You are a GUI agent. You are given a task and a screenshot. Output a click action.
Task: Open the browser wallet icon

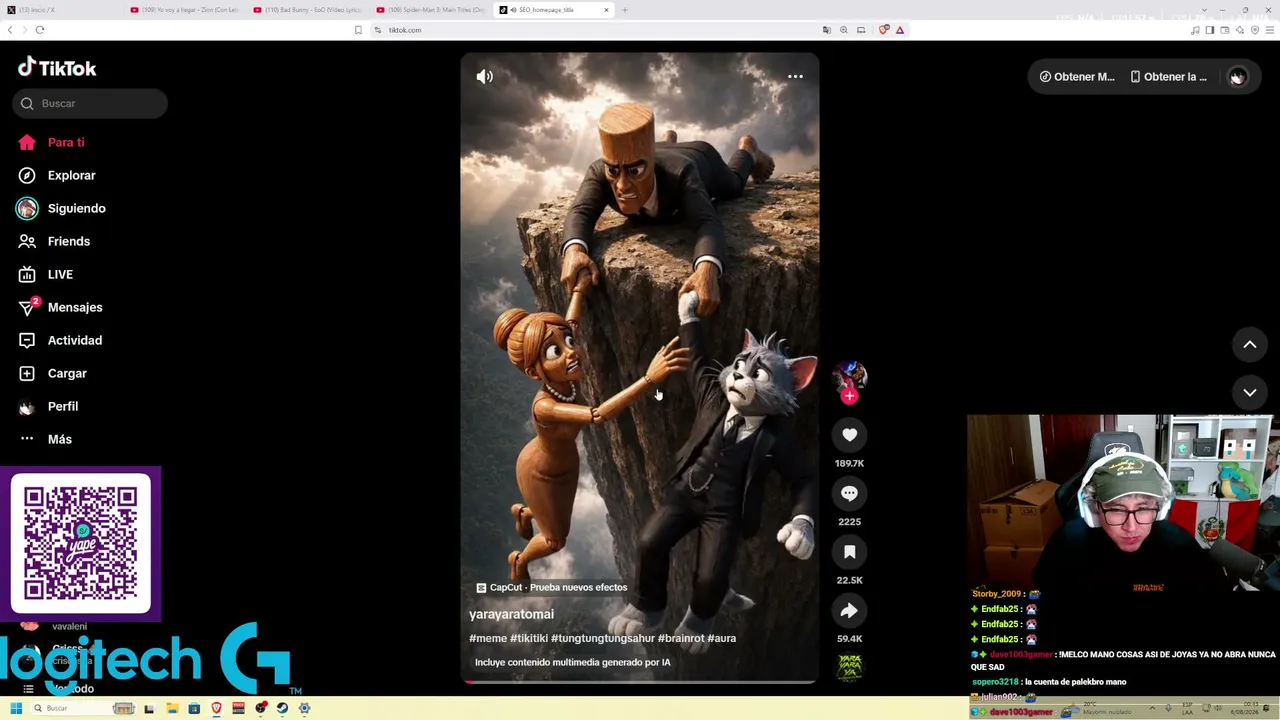(1225, 30)
